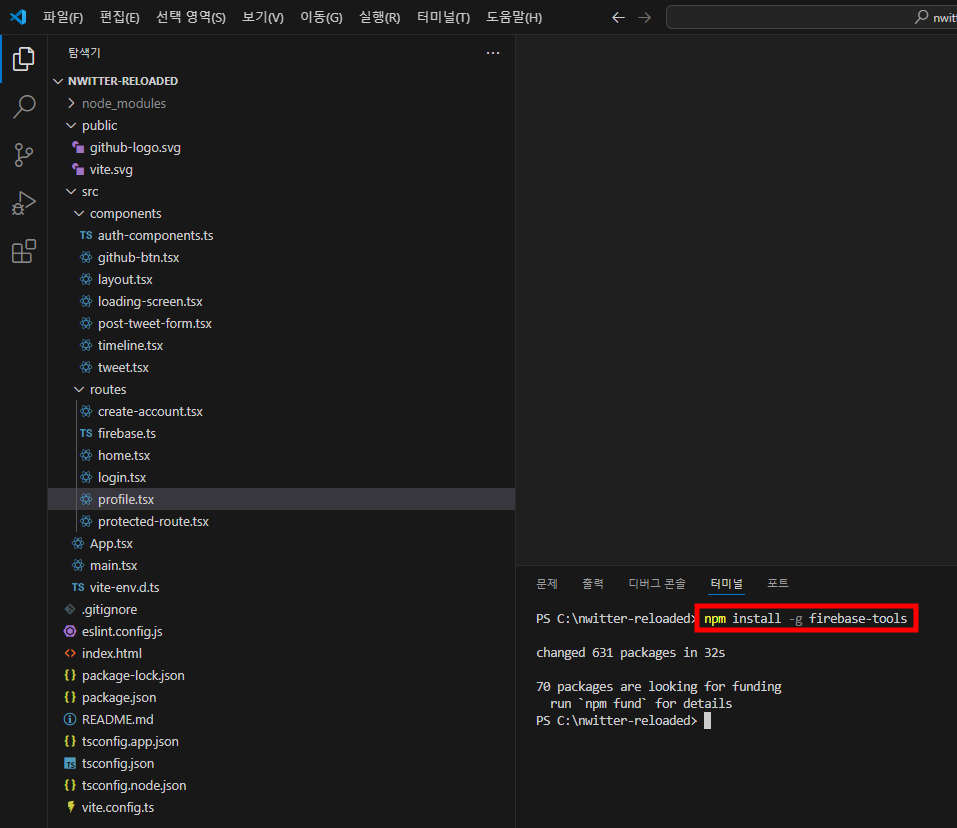Screen dimensions: 957x828
Task: Open explorer more actions ellipsis
Action: coord(493,53)
